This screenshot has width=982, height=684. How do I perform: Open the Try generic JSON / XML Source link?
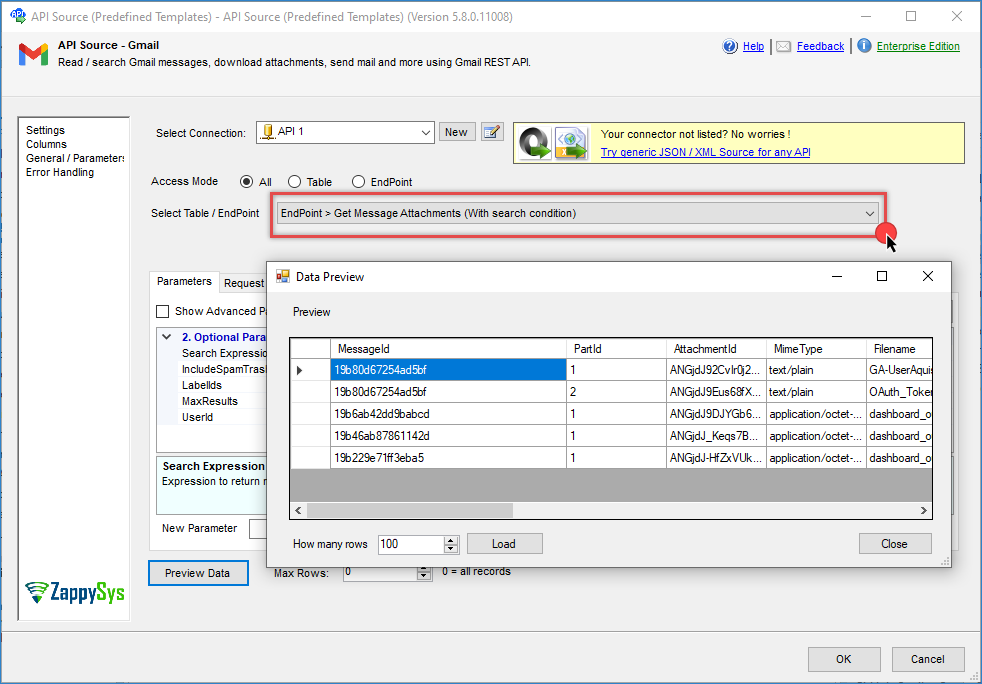click(705, 152)
